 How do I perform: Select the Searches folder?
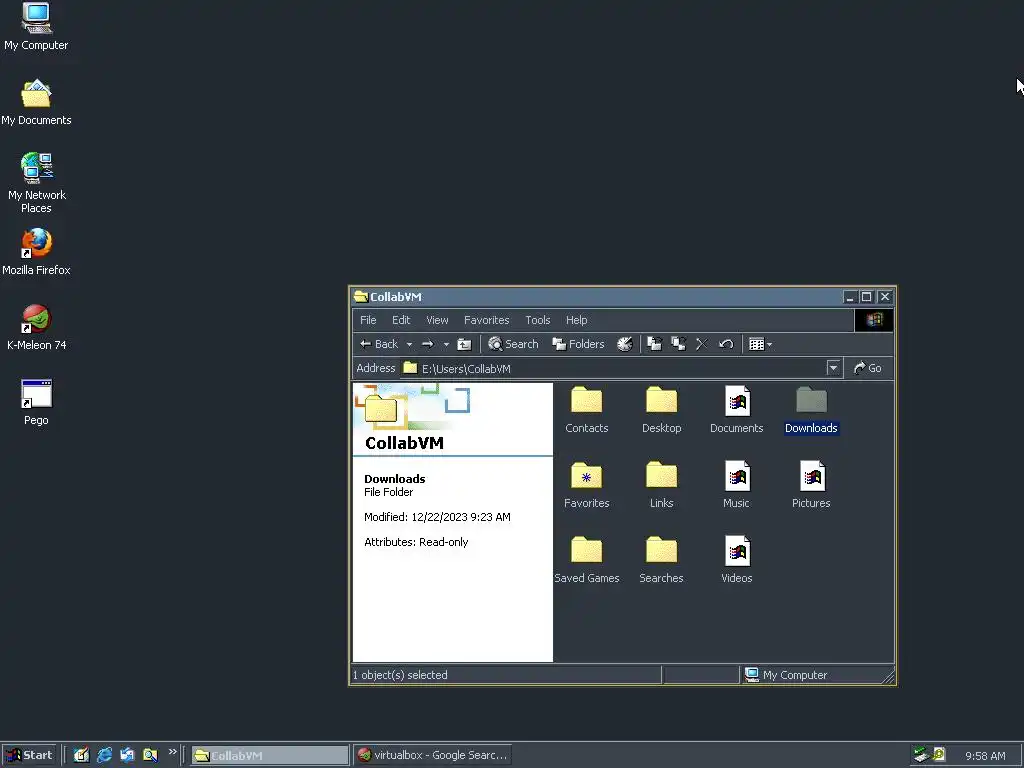[662, 560]
